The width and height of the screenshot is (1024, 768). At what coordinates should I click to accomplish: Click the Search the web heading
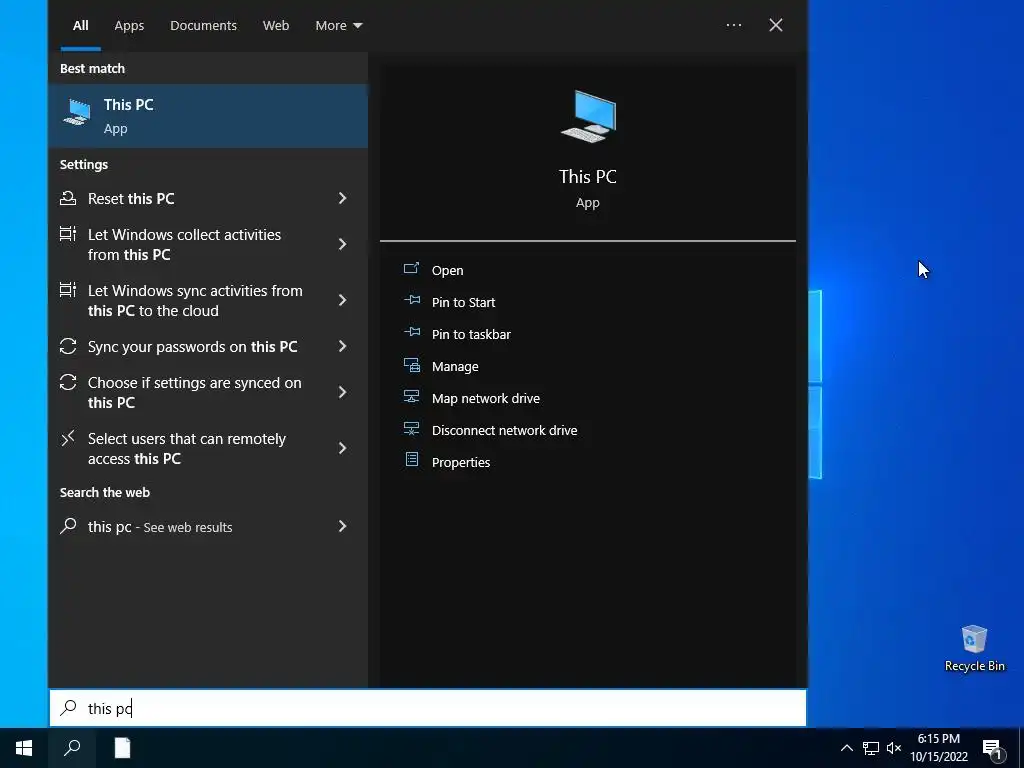[104, 492]
